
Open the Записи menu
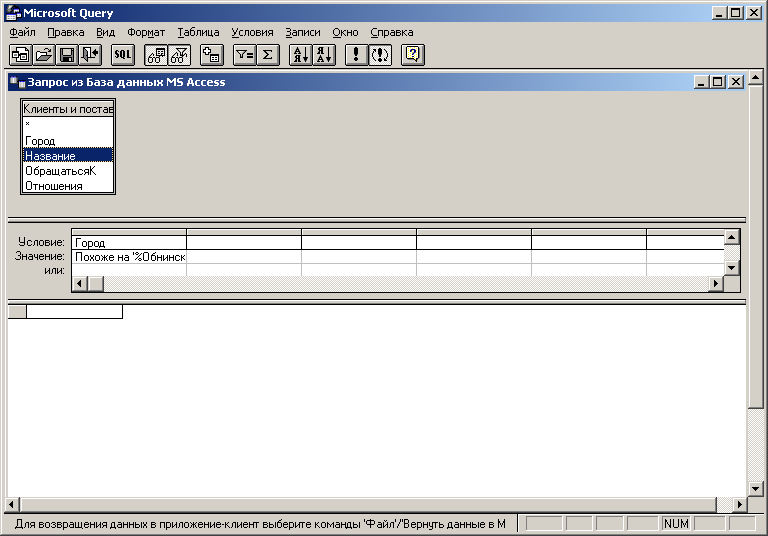tap(303, 32)
